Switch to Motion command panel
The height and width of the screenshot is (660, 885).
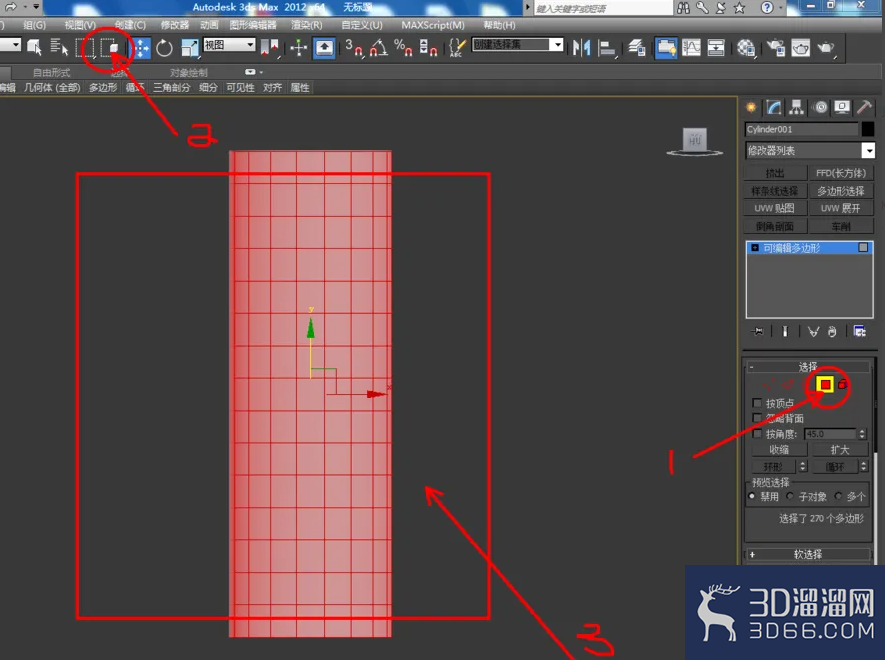(x=821, y=107)
